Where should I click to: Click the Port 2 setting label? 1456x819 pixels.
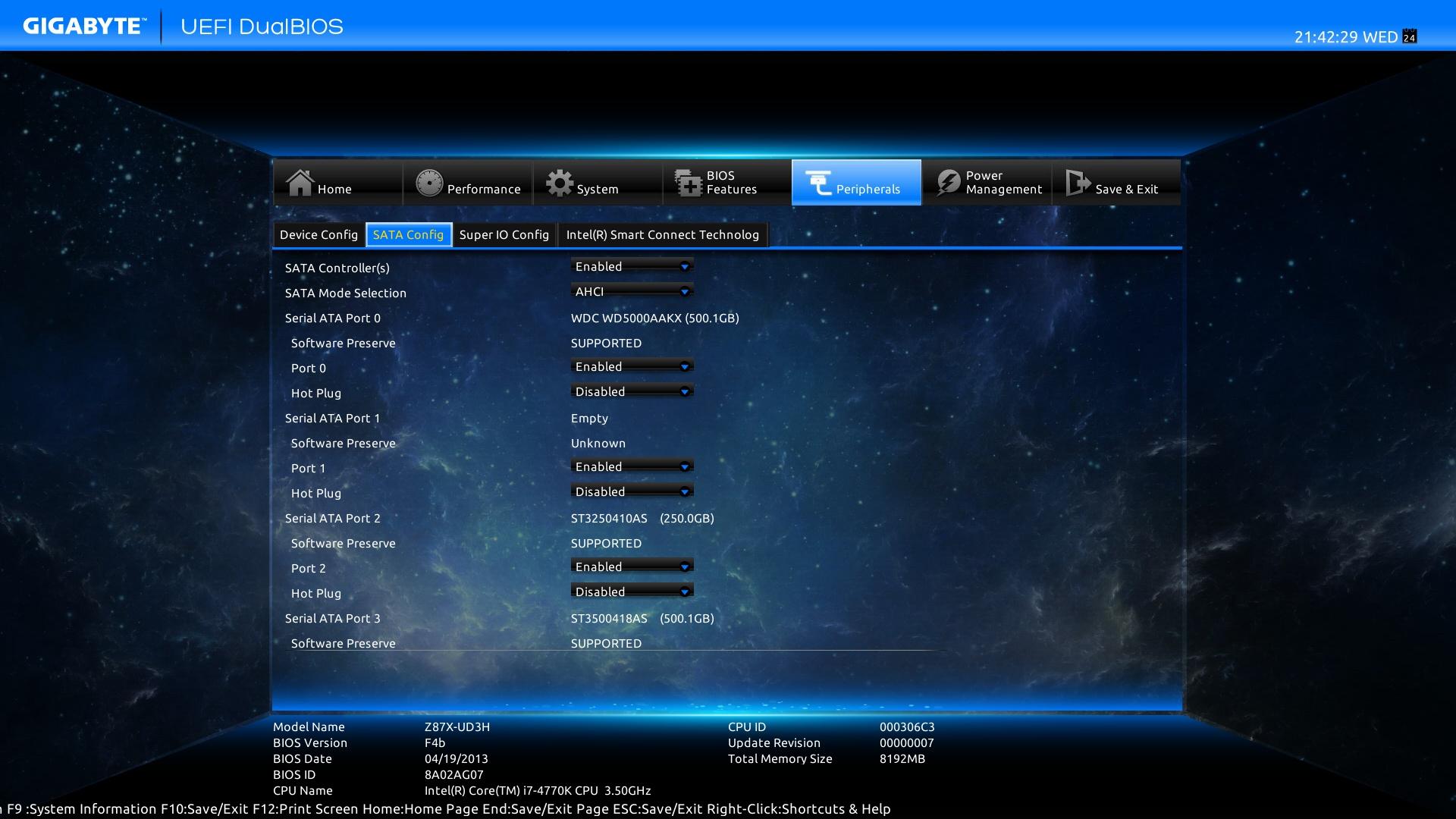(309, 569)
